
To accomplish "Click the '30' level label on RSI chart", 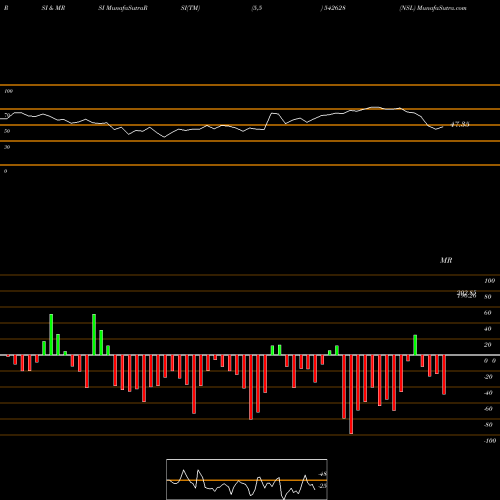I will (x=7, y=147).
